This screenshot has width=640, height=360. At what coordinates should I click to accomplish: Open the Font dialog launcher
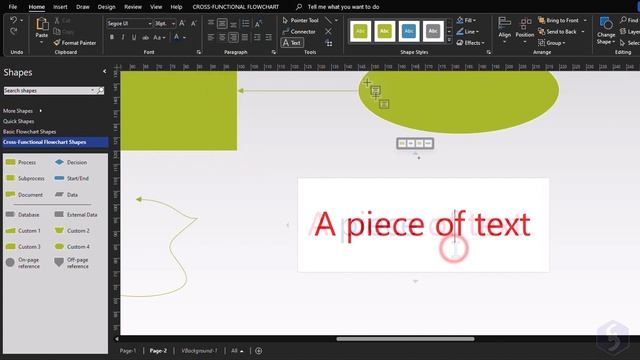tap(199, 52)
